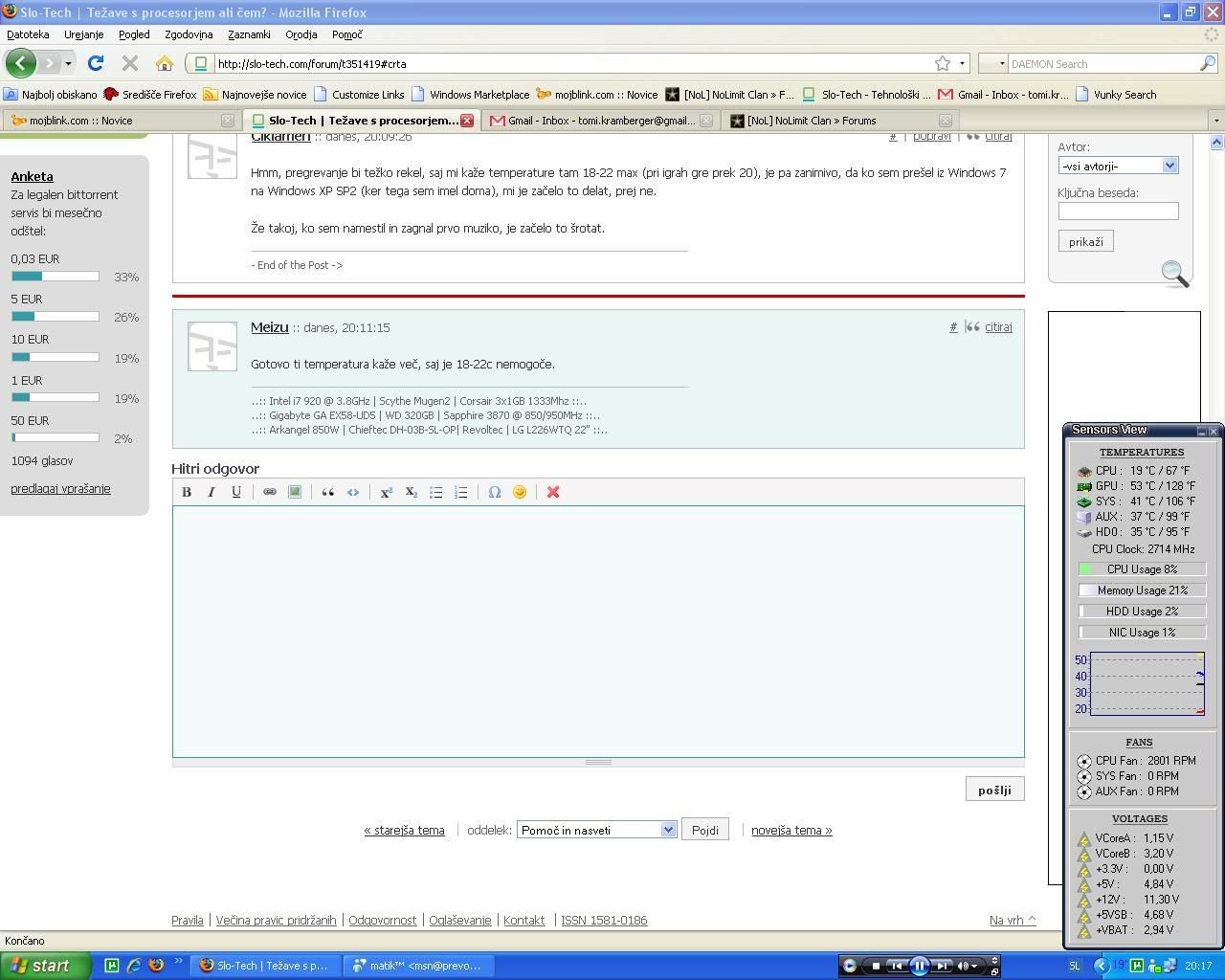The image size is (1225, 980).
Task: Click the 0,03 EUR poll result bar
Action: pyautogui.click(x=56, y=277)
